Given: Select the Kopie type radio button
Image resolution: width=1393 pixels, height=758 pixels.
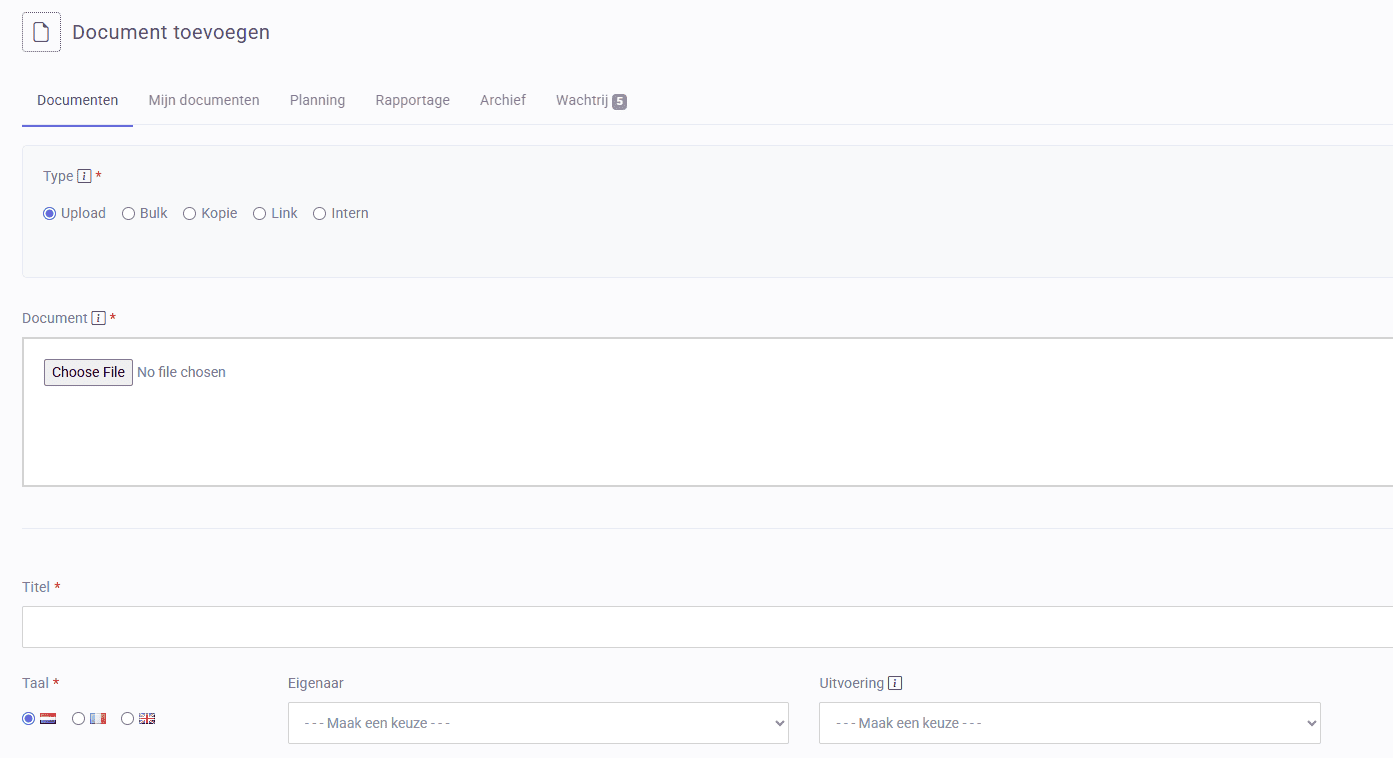Looking at the screenshot, I should coord(189,213).
